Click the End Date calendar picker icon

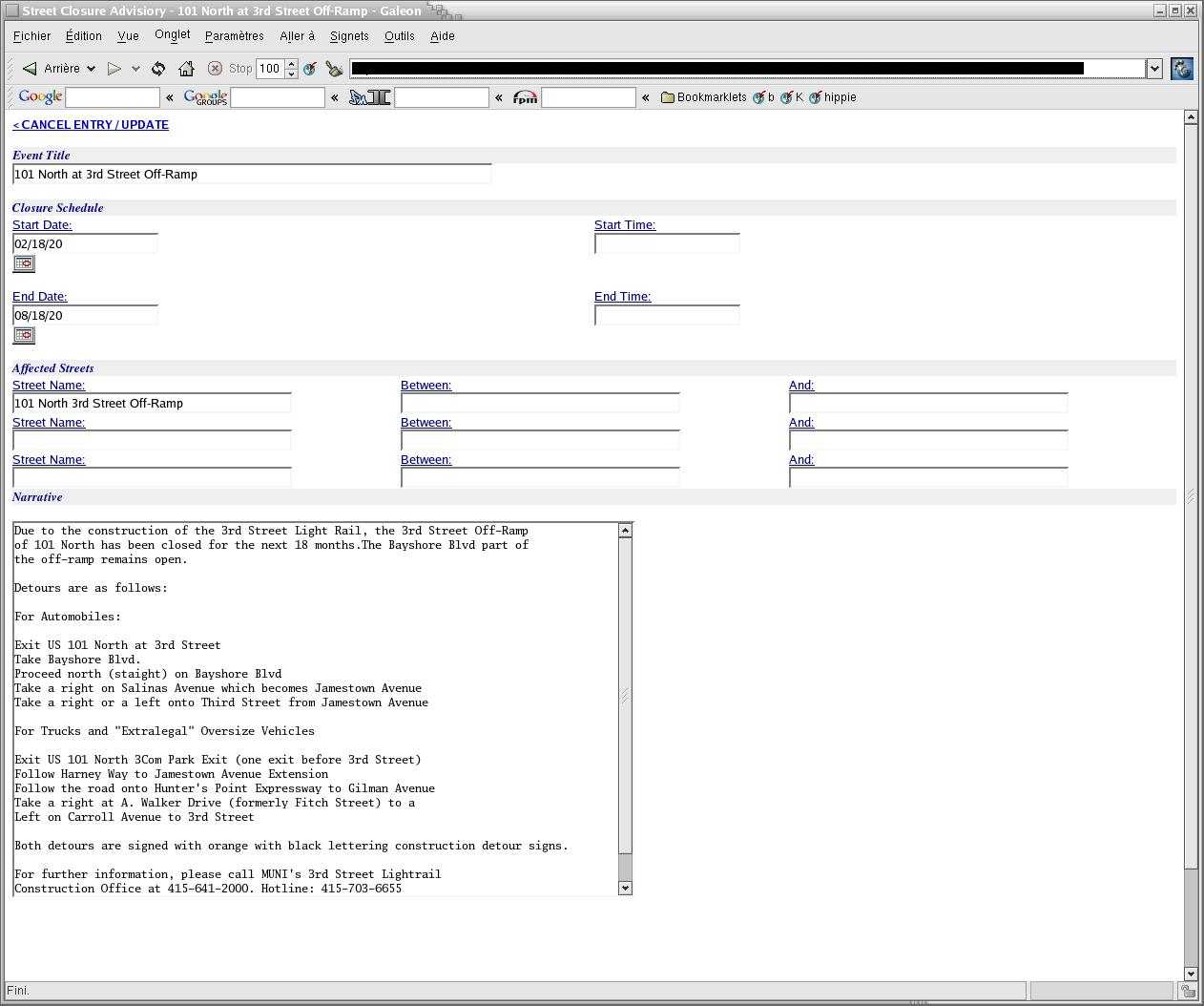tap(24, 336)
